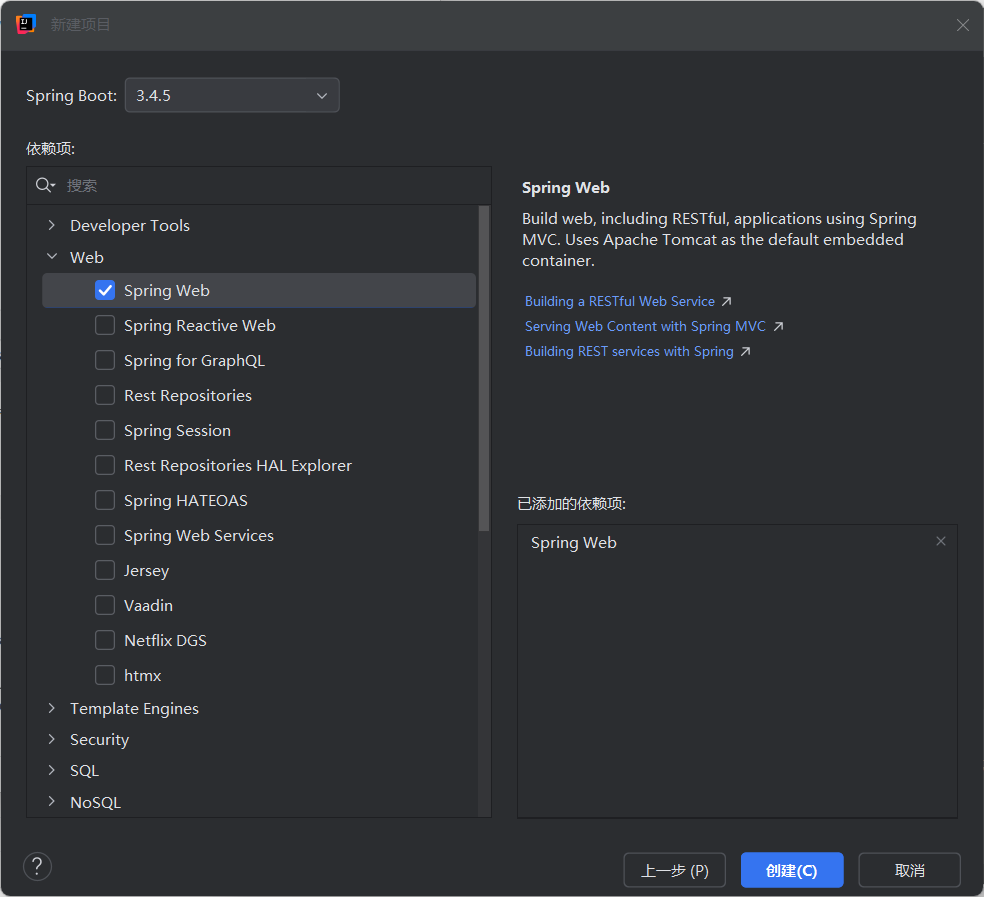Select the Spring HATEOAS checkbox

pos(105,500)
